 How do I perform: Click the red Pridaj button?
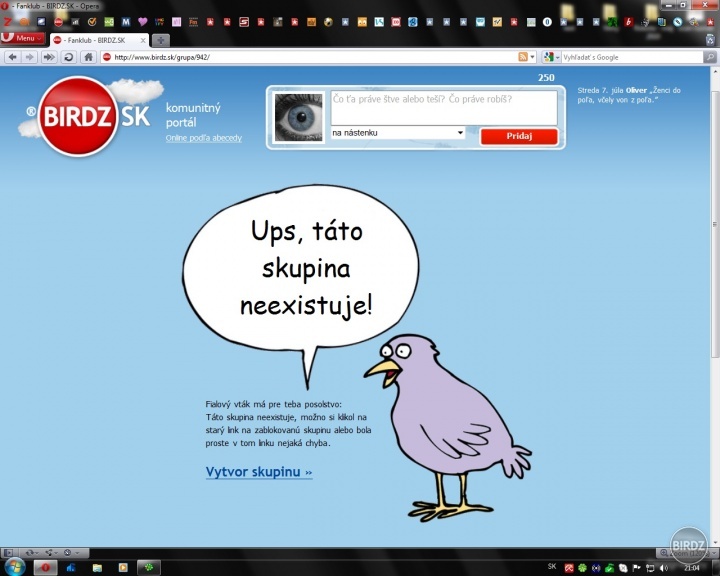click(519, 136)
